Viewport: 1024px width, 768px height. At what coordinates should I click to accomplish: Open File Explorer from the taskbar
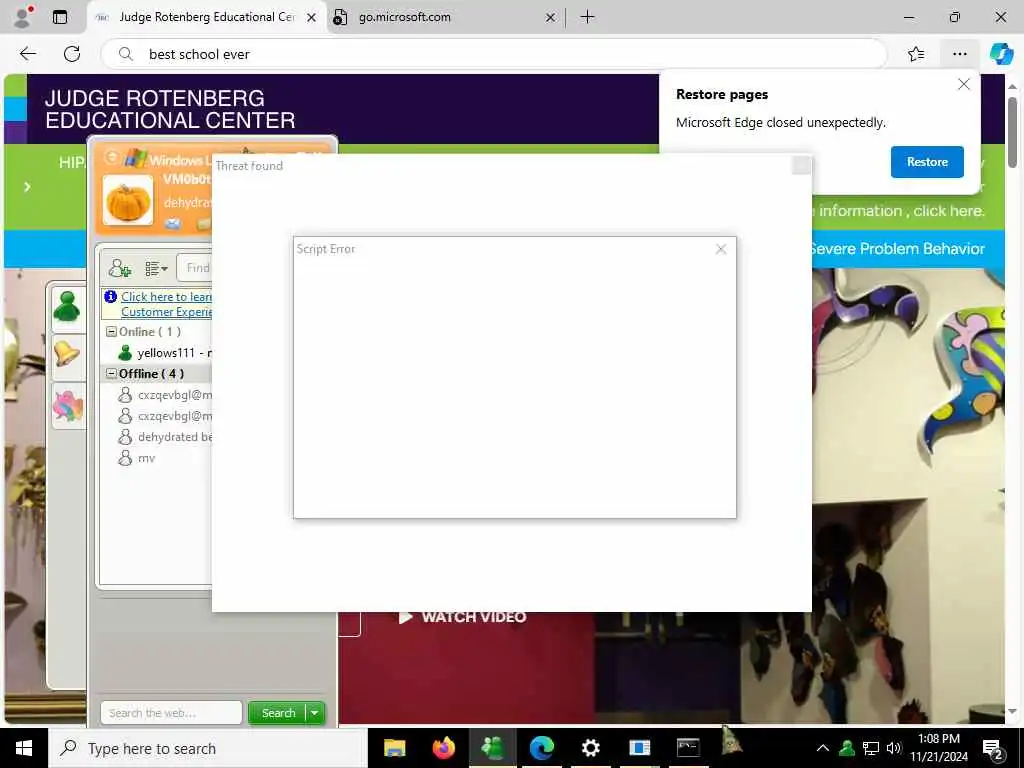tap(394, 748)
